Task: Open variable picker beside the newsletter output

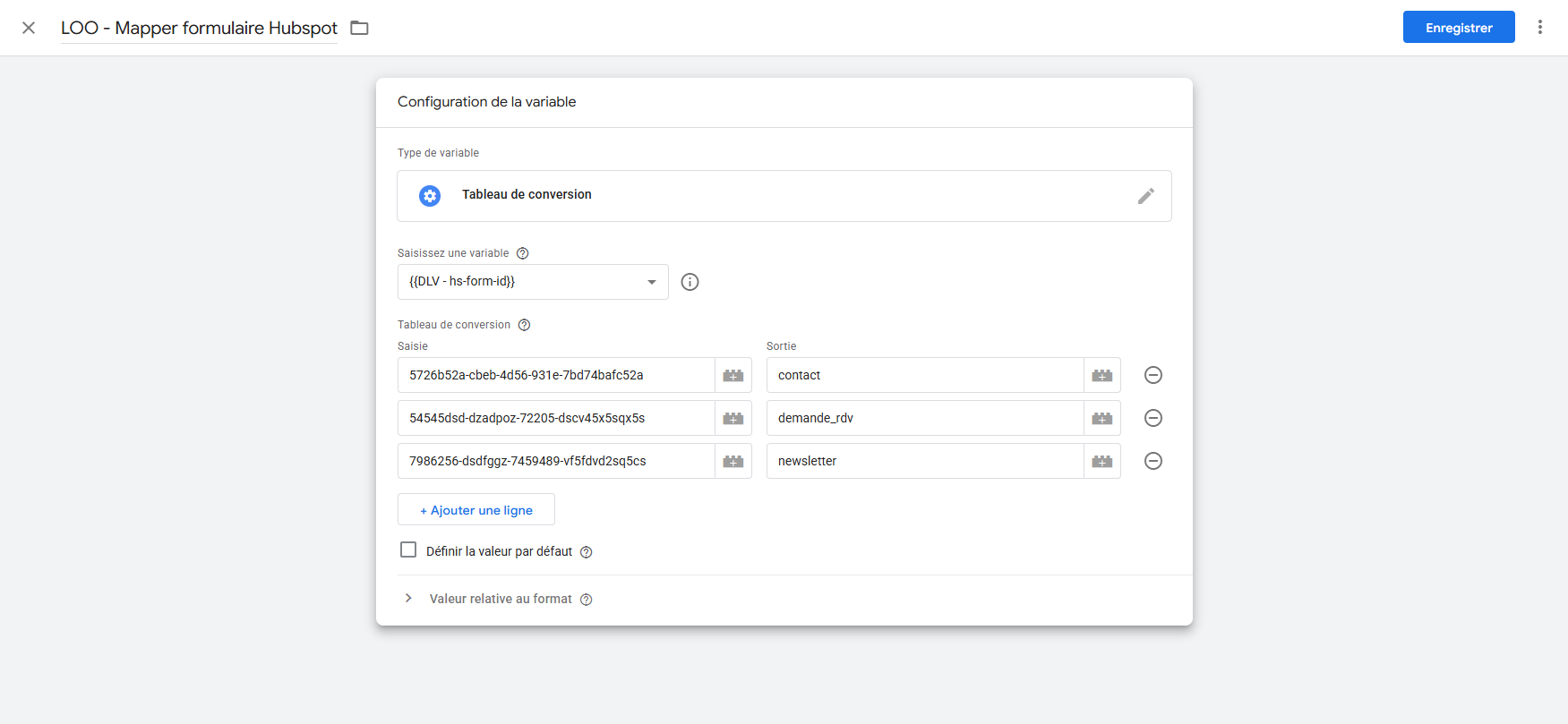Action: click(x=1101, y=462)
